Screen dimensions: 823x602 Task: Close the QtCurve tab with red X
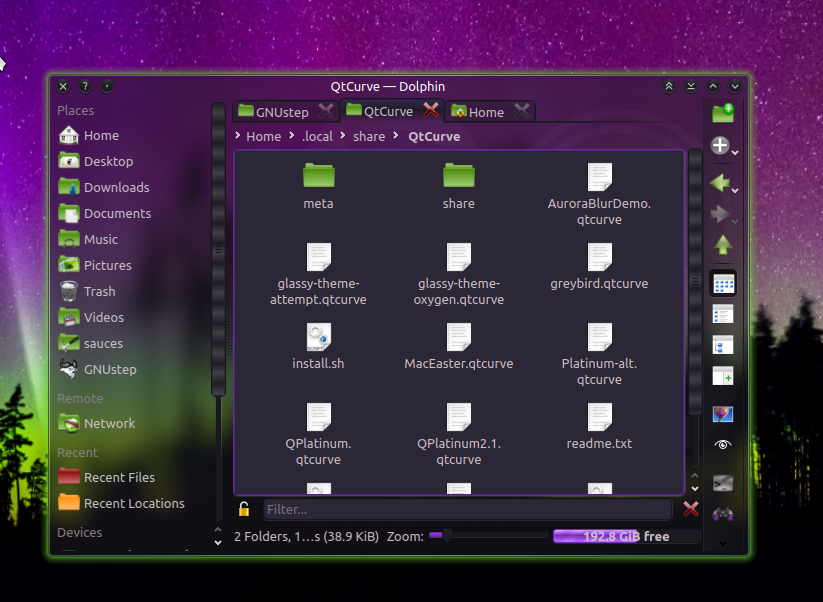coord(431,110)
